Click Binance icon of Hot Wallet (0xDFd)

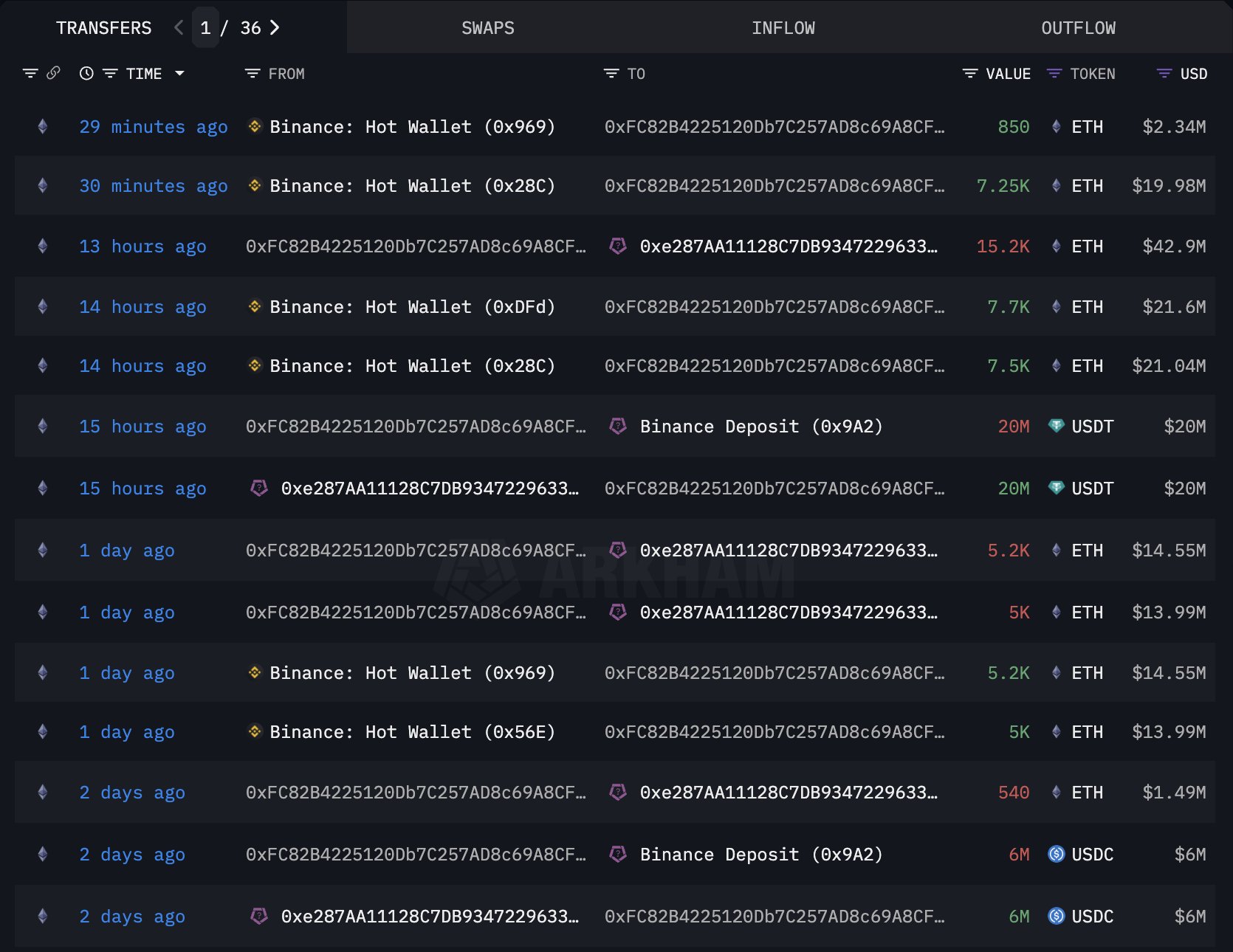255,306
